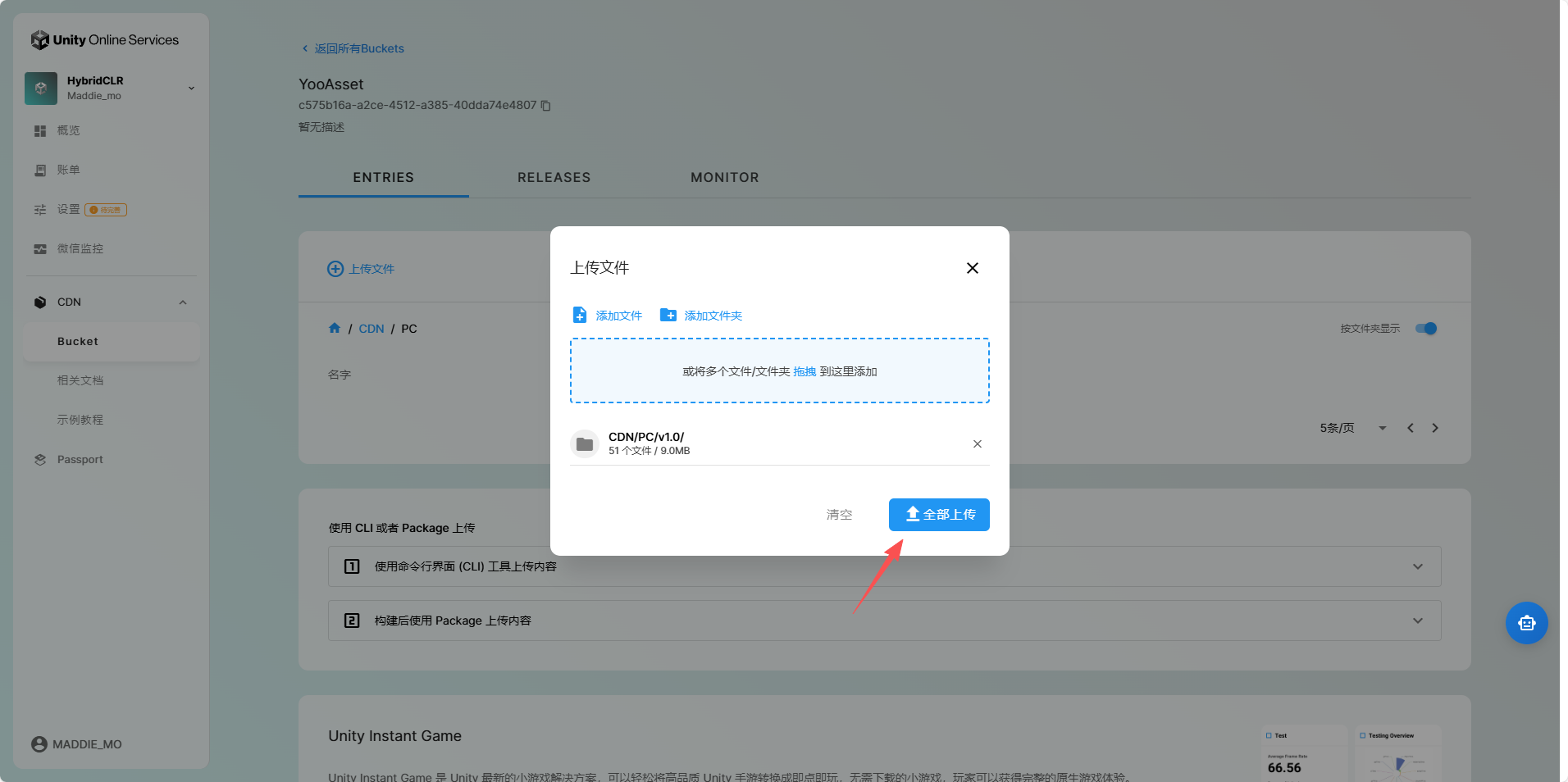Switch to the RELEASES tab
Screen dimensions: 1568x782
[x=554, y=177]
